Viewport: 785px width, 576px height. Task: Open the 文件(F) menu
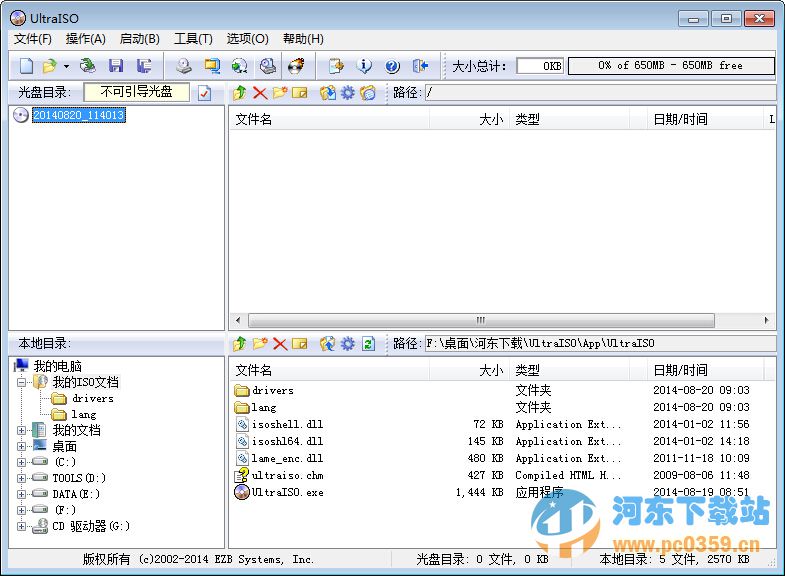point(33,39)
